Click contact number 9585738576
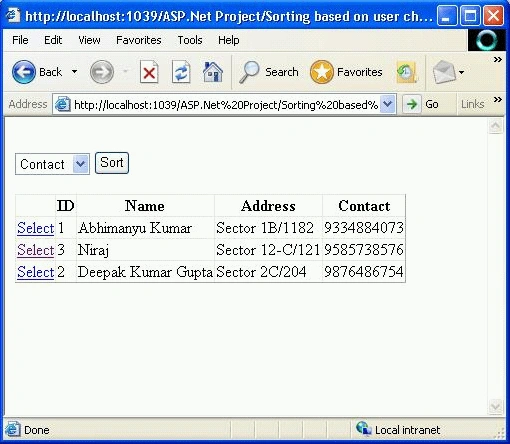The height and width of the screenshot is (444, 510). coord(364,250)
